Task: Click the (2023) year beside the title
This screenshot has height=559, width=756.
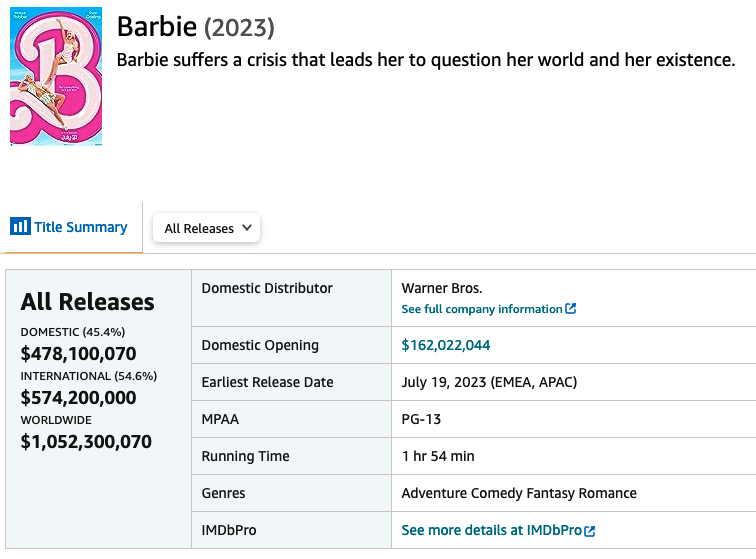Action: 239,27
